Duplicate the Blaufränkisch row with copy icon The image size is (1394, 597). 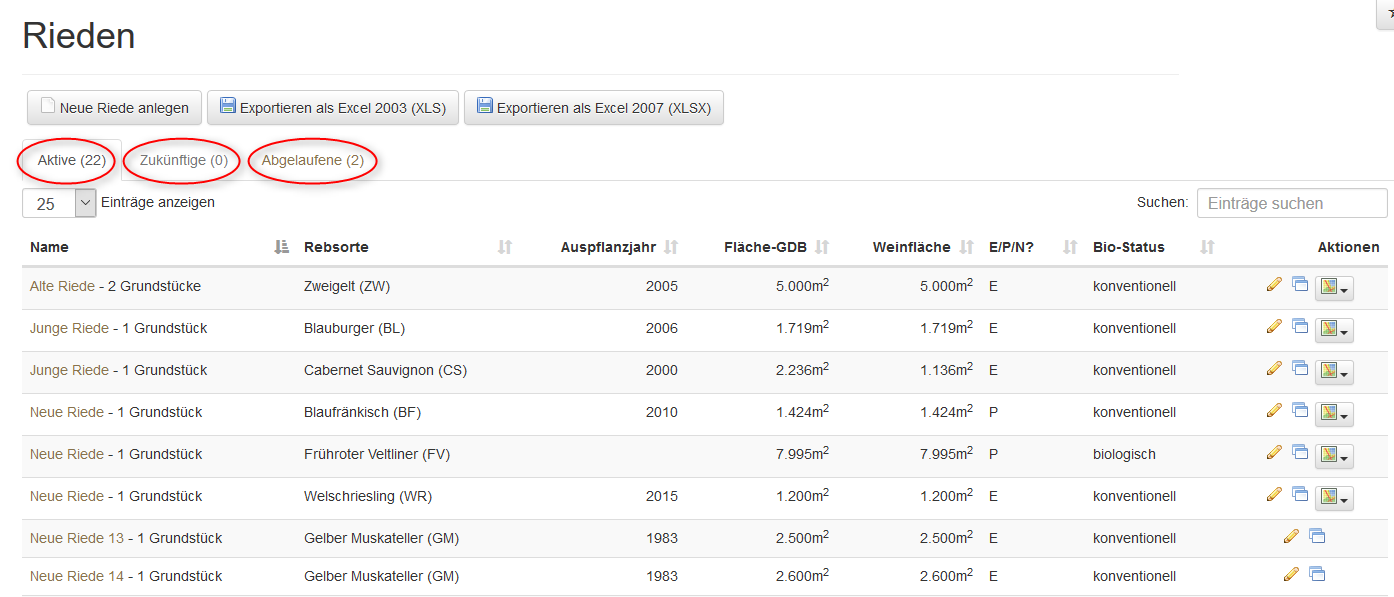pyautogui.click(x=1300, y=410)
